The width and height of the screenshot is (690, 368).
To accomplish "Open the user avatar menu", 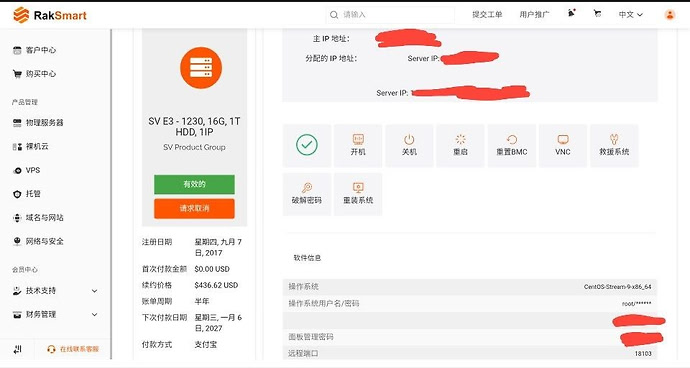I will (670, 15).
